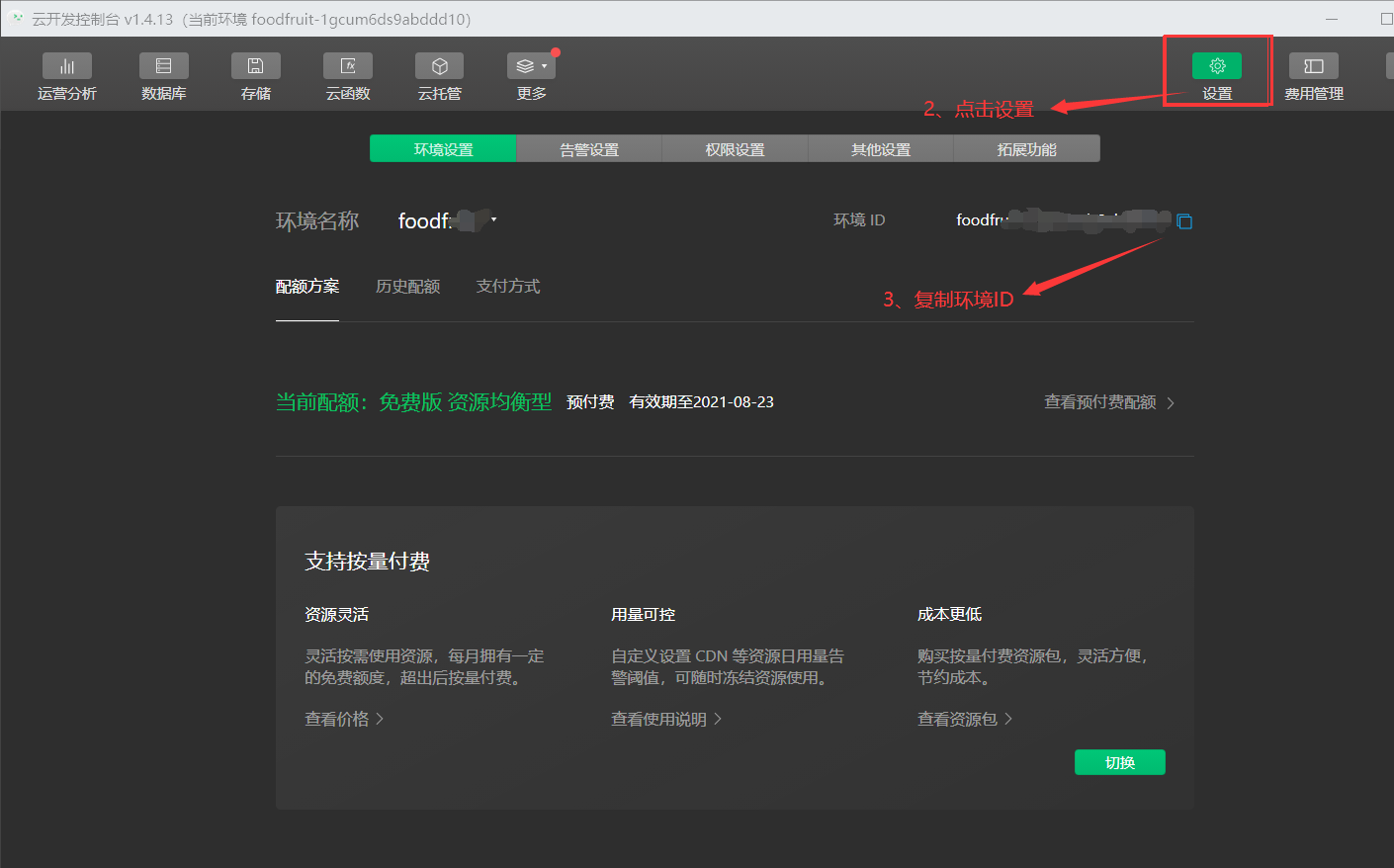Image resolution: width=1394 pixels, height=868 pixels.
Task: Select the 历史配额 sub-tab
Action: 407,286
